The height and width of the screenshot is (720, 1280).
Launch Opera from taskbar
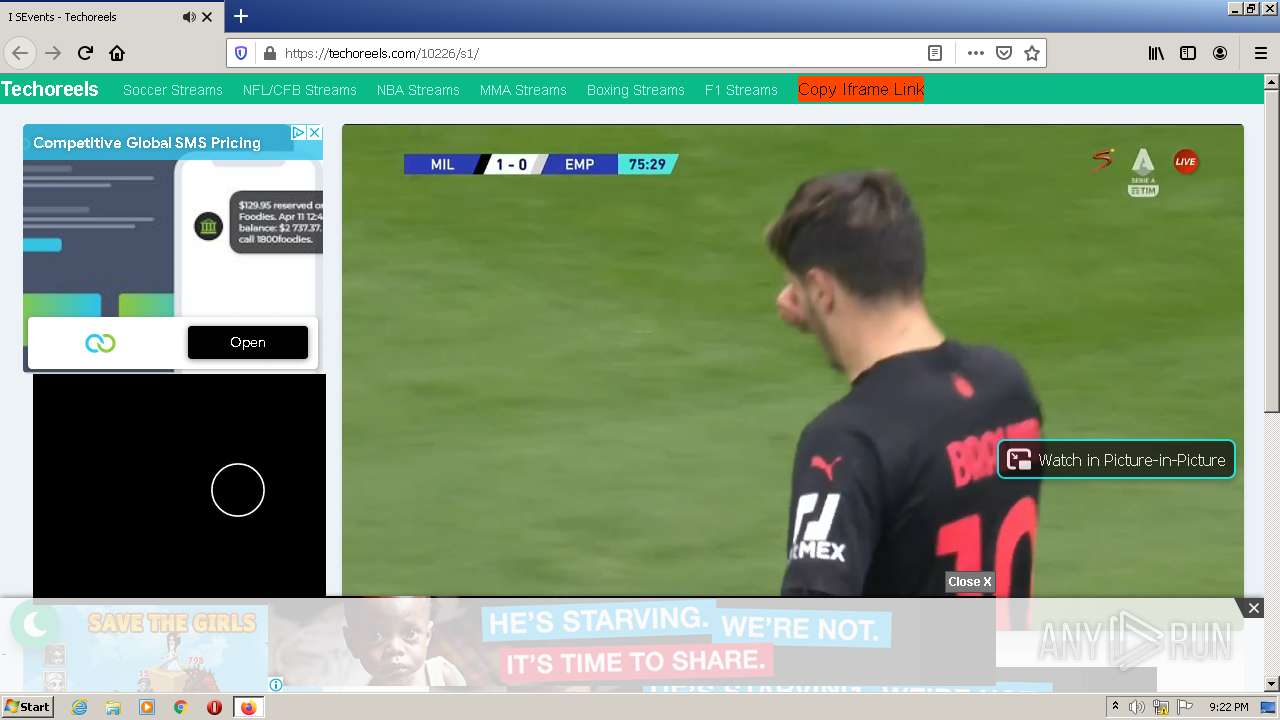click(214, 707)
